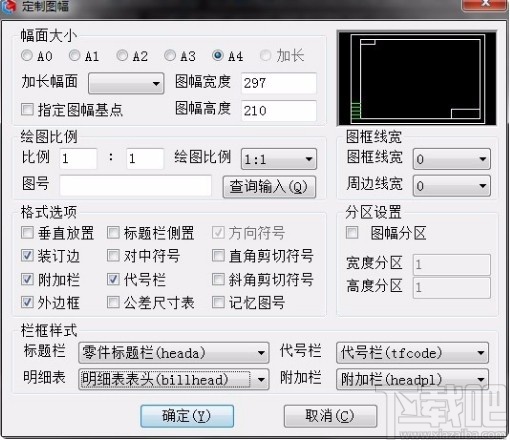Click the 图幅宽度 field showing 297
The width and height of the screenshot is (510, 440).
pyautogui.click(x=279, y=83)
